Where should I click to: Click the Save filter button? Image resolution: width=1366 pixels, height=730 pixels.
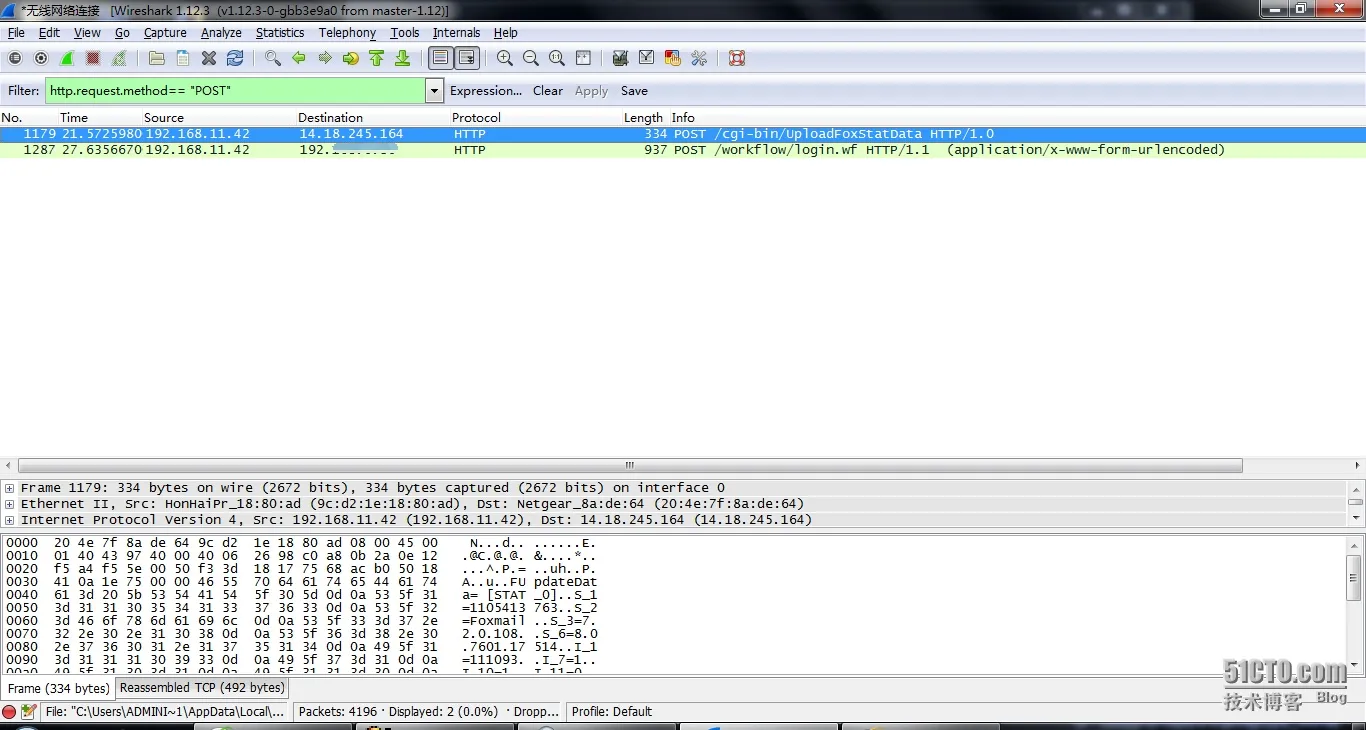click(x=634, y=91)
